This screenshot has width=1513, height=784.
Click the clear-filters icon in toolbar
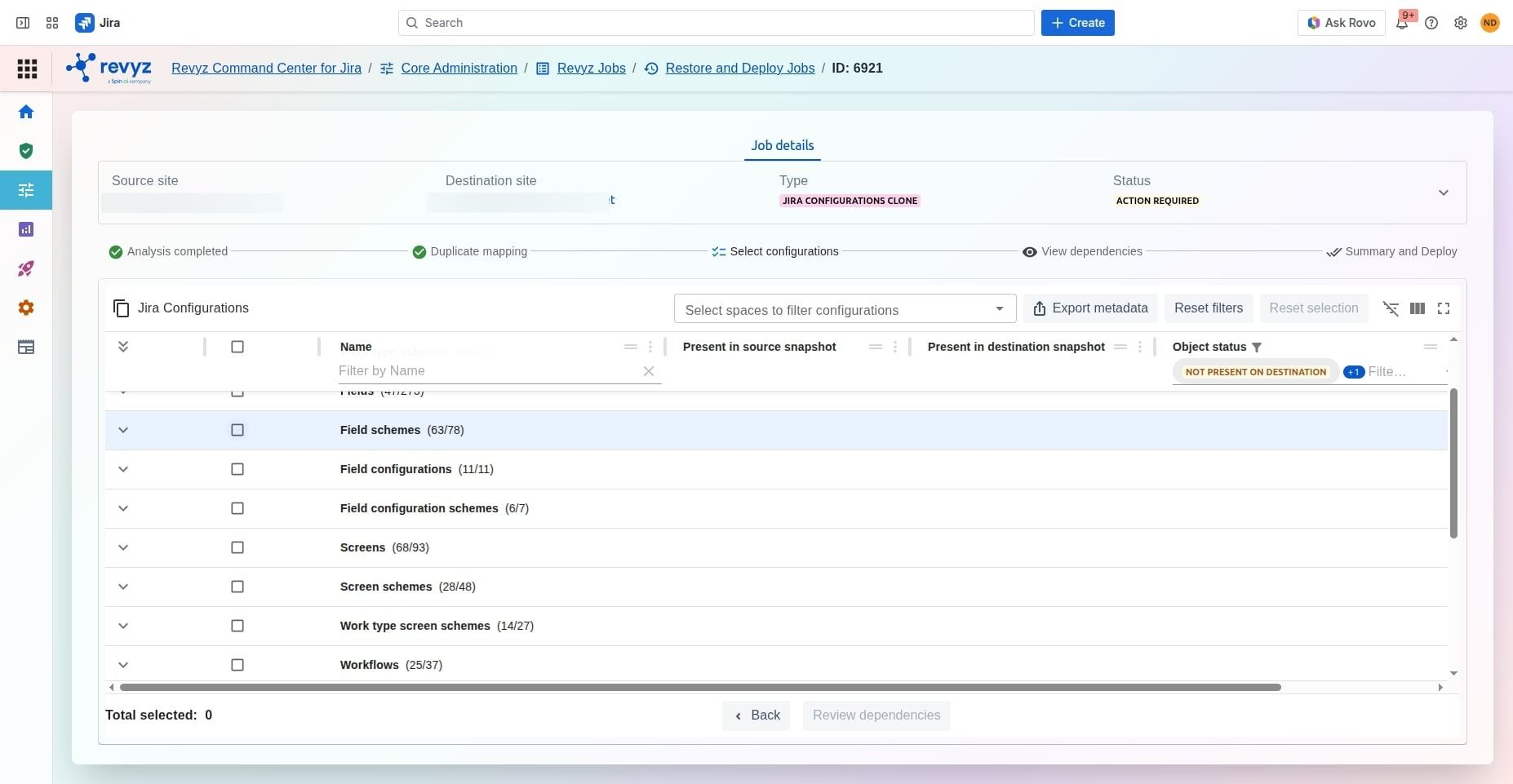coord(1391,308)
